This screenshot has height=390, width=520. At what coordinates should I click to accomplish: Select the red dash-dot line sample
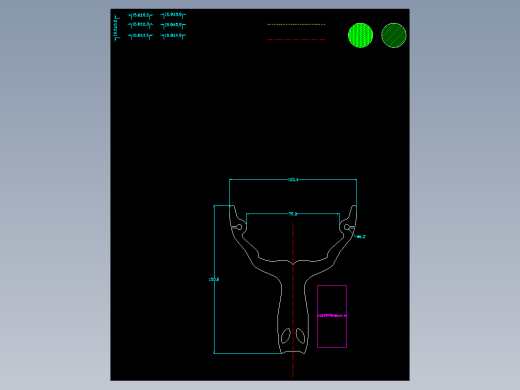coord(296,40)
